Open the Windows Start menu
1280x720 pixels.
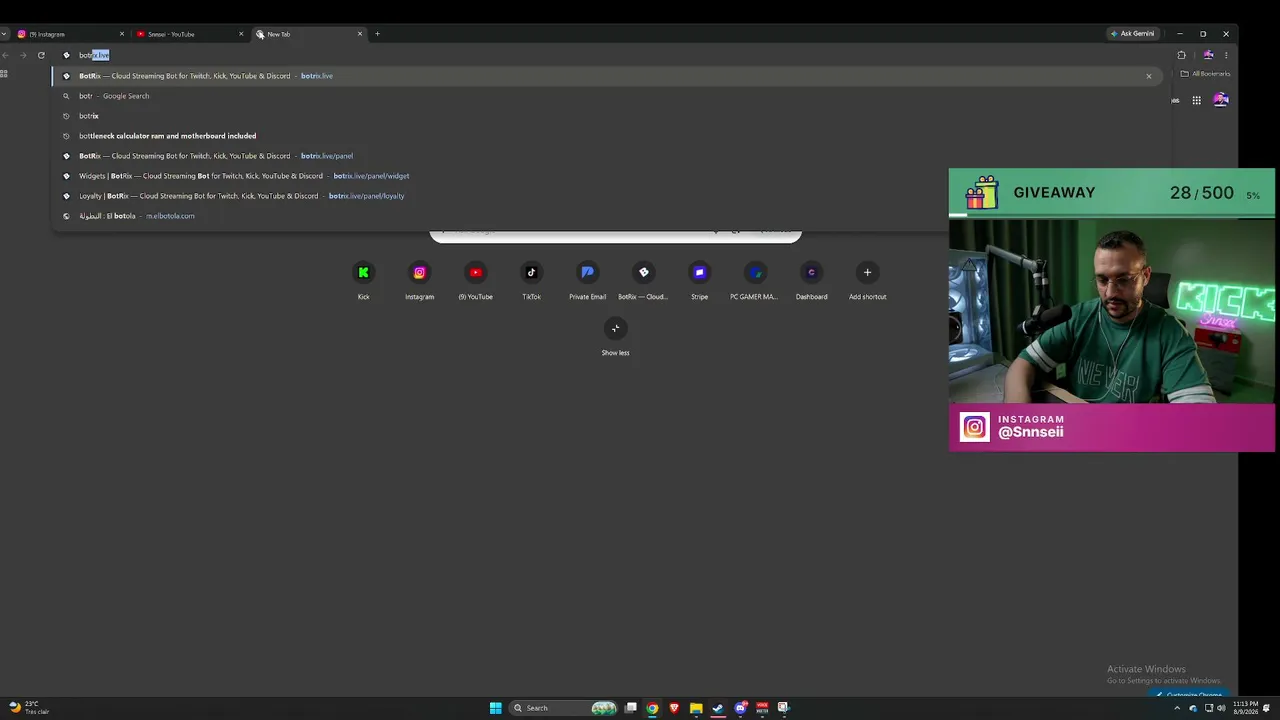(x=495, y=708)
